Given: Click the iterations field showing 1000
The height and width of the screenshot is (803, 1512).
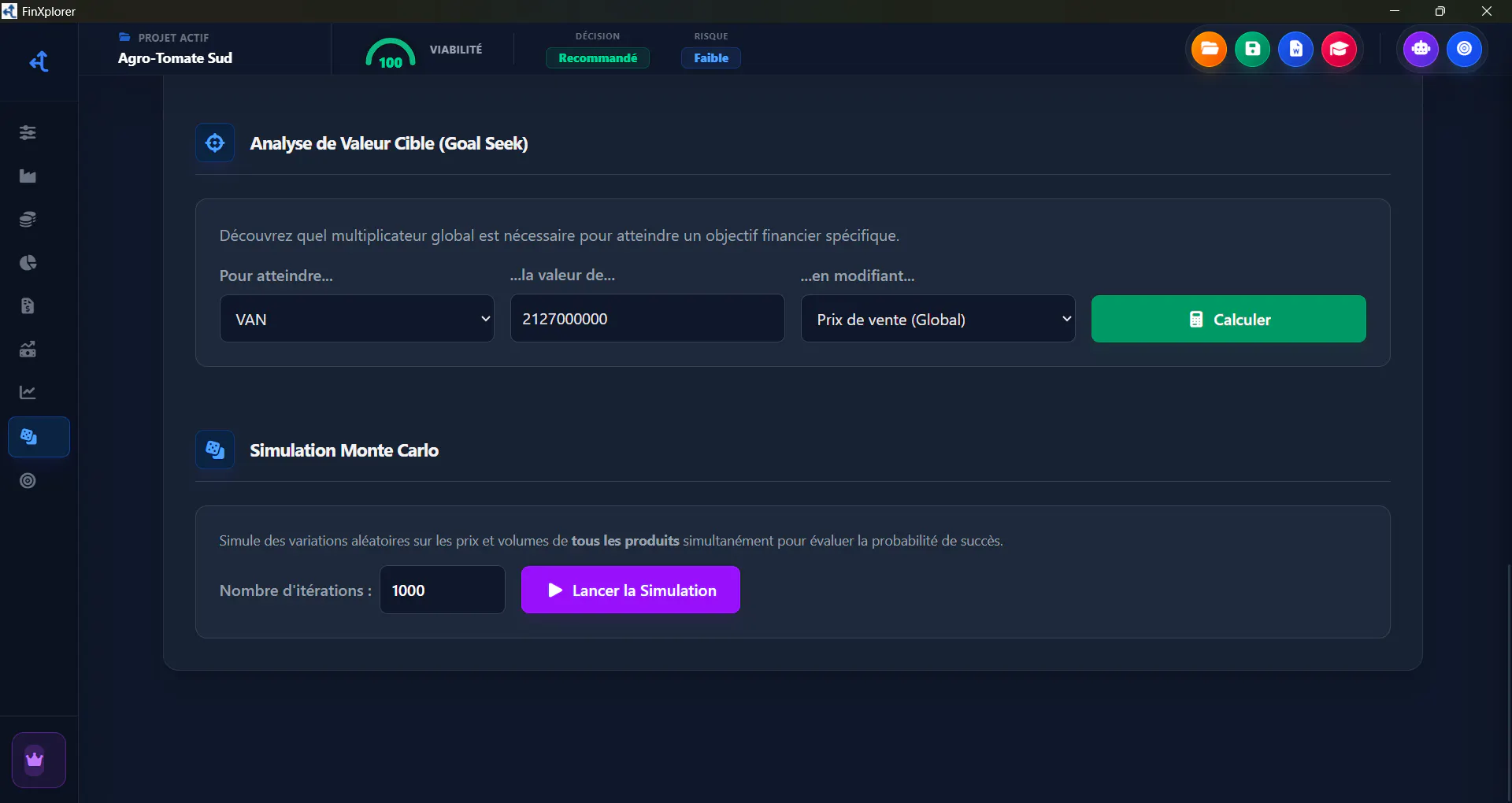Looking at the screenshot, I should point(443,590).
